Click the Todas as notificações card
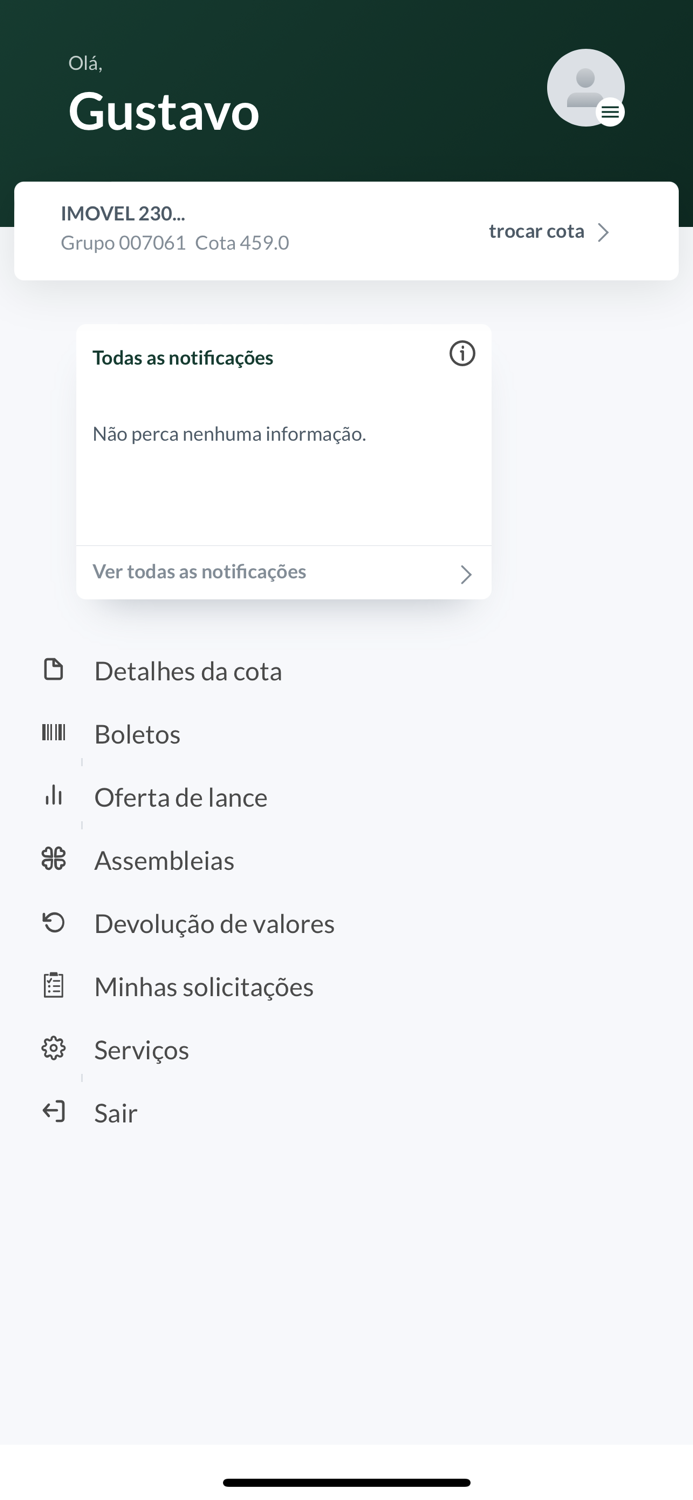693x1500 pixels. coord(283,435)
